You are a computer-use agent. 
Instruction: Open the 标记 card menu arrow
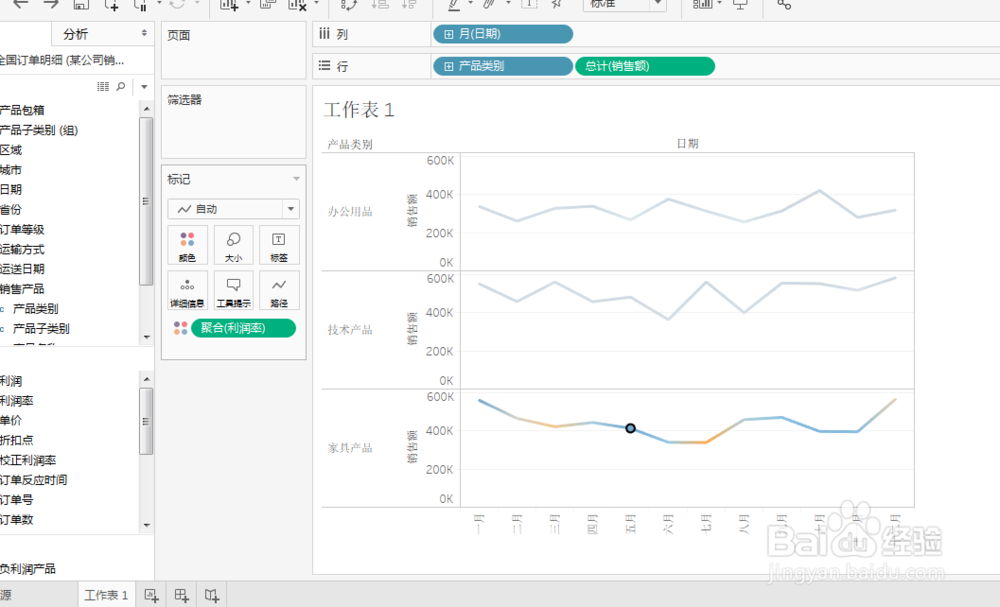pos(296,179)
